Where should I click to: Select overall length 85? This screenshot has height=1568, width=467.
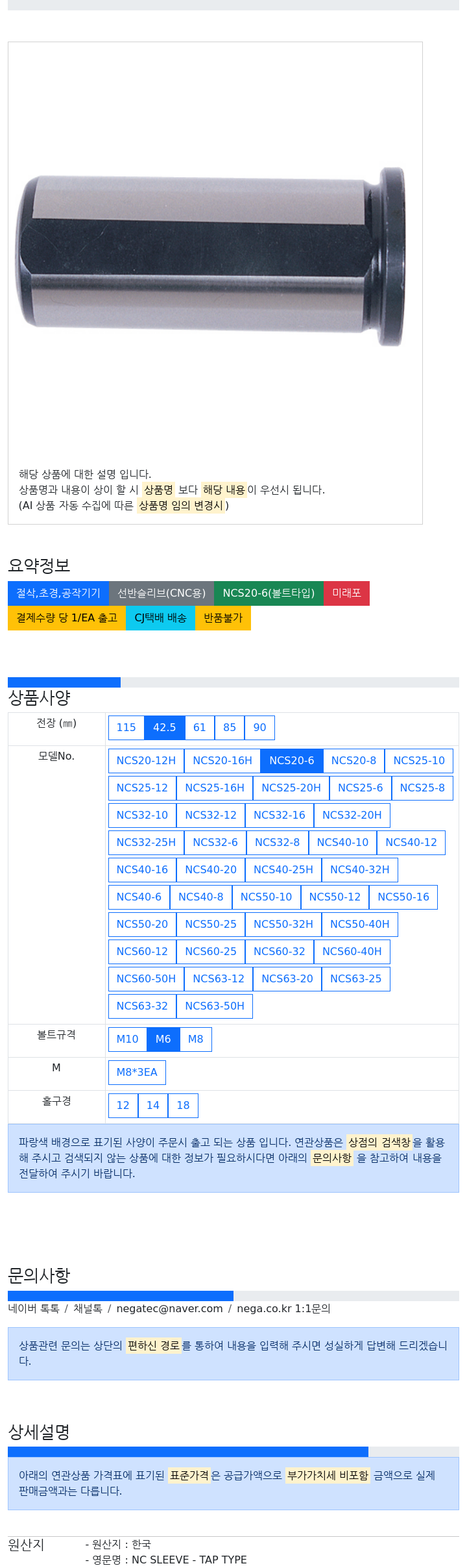tap(230, 728)
